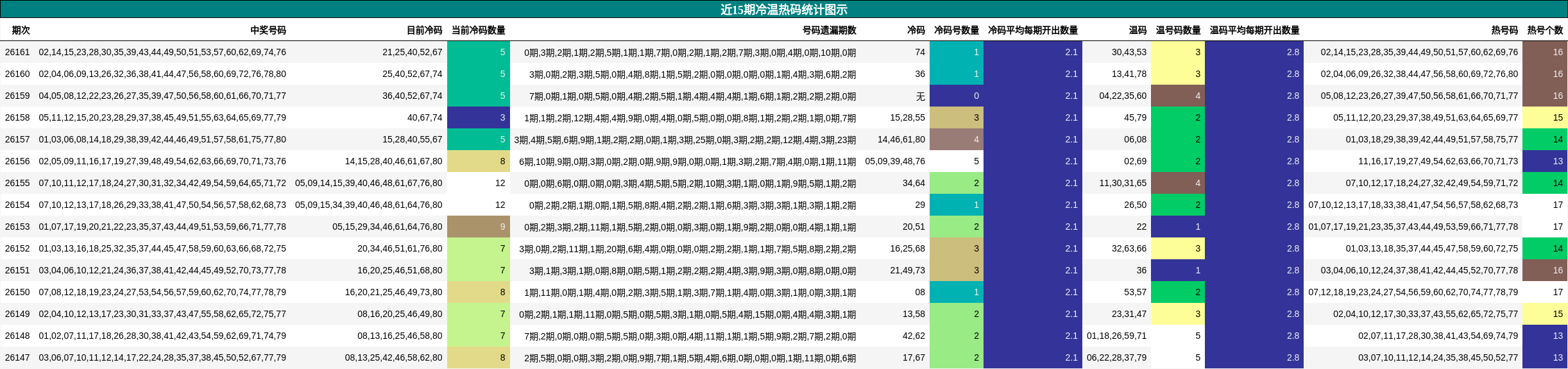Click brown current cold count 9 in row 26153

tap(479, 227)
